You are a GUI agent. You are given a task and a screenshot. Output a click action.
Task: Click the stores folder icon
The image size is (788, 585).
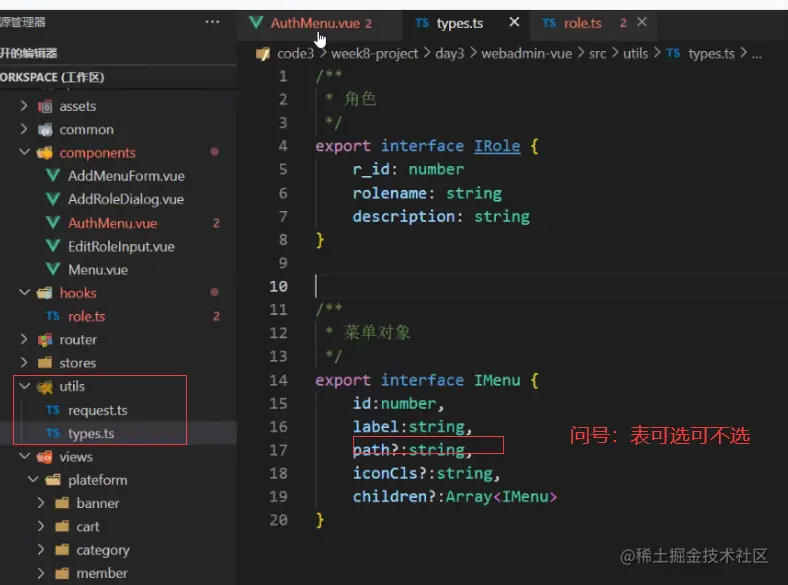coord(45,362)
